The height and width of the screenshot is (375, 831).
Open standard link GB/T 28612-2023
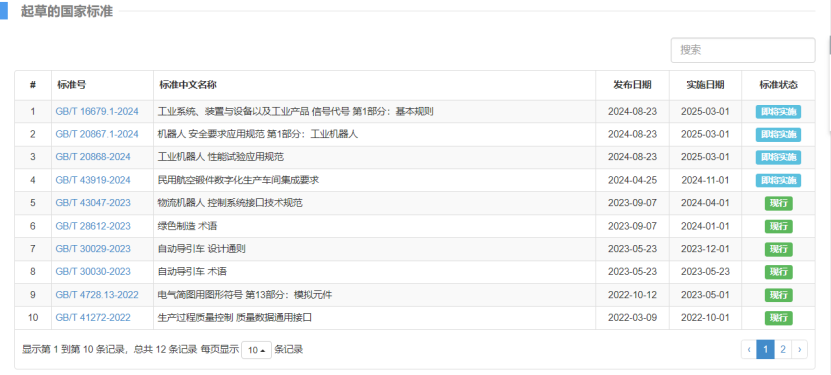[x=93, y=226]
